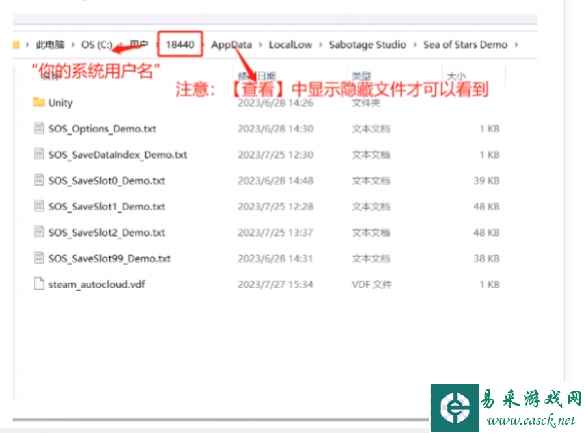Select SOS_Options_Demo.txt file icon
Image resolution: width=584 pixels, height=433 pixels.
click(x=39, y=128)
